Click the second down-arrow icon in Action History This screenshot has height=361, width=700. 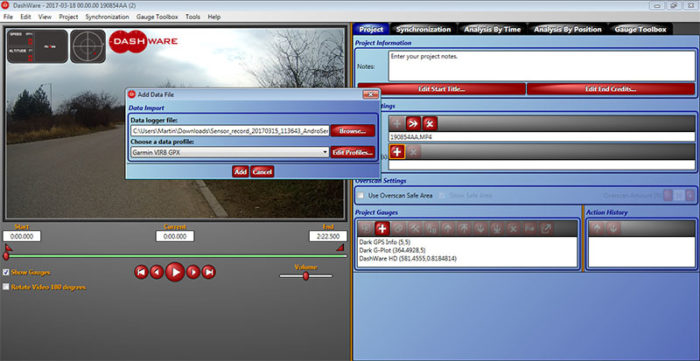tap(613, 228)
